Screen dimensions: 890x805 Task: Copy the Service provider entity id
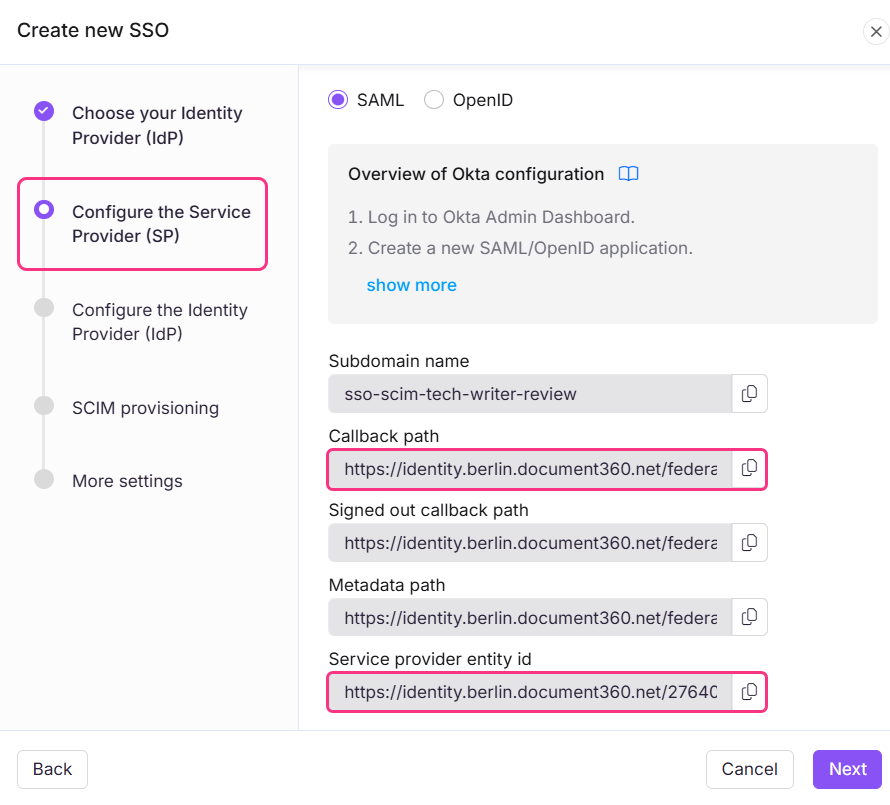click(749, 691)
